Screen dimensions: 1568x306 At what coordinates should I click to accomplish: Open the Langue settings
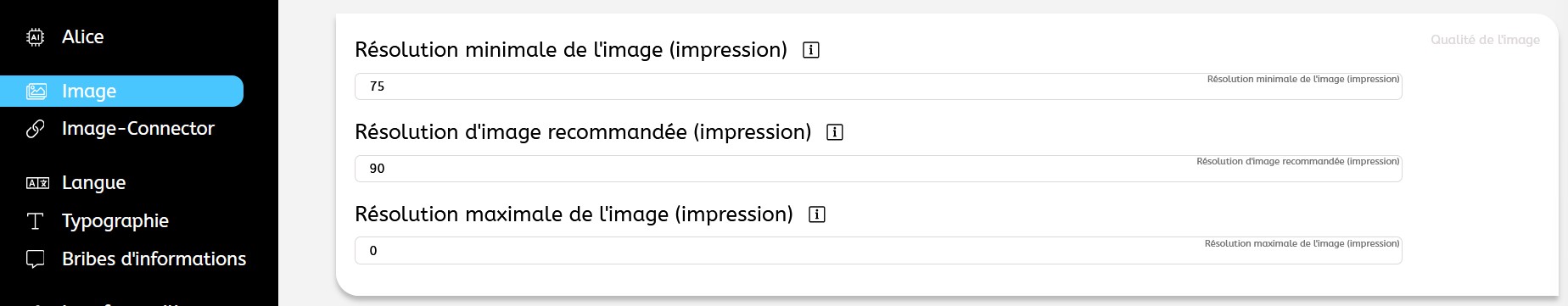[x=93, y=183]
